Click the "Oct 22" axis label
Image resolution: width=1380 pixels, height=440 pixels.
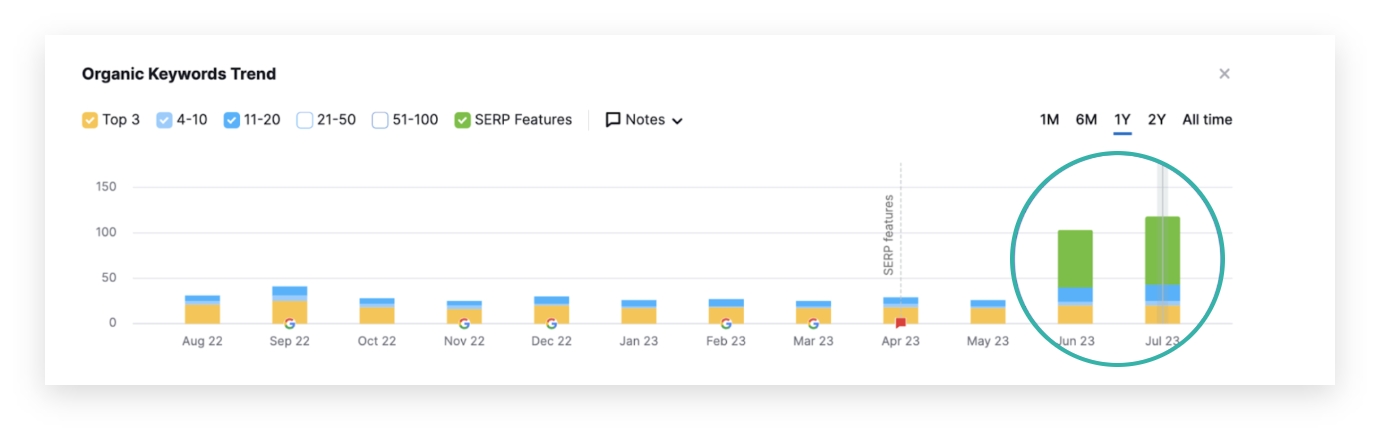[377, 341]
